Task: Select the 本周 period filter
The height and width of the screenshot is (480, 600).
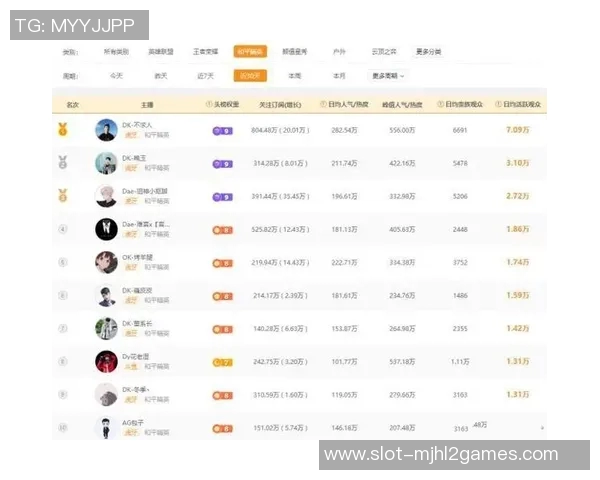Action: (295, 76)
